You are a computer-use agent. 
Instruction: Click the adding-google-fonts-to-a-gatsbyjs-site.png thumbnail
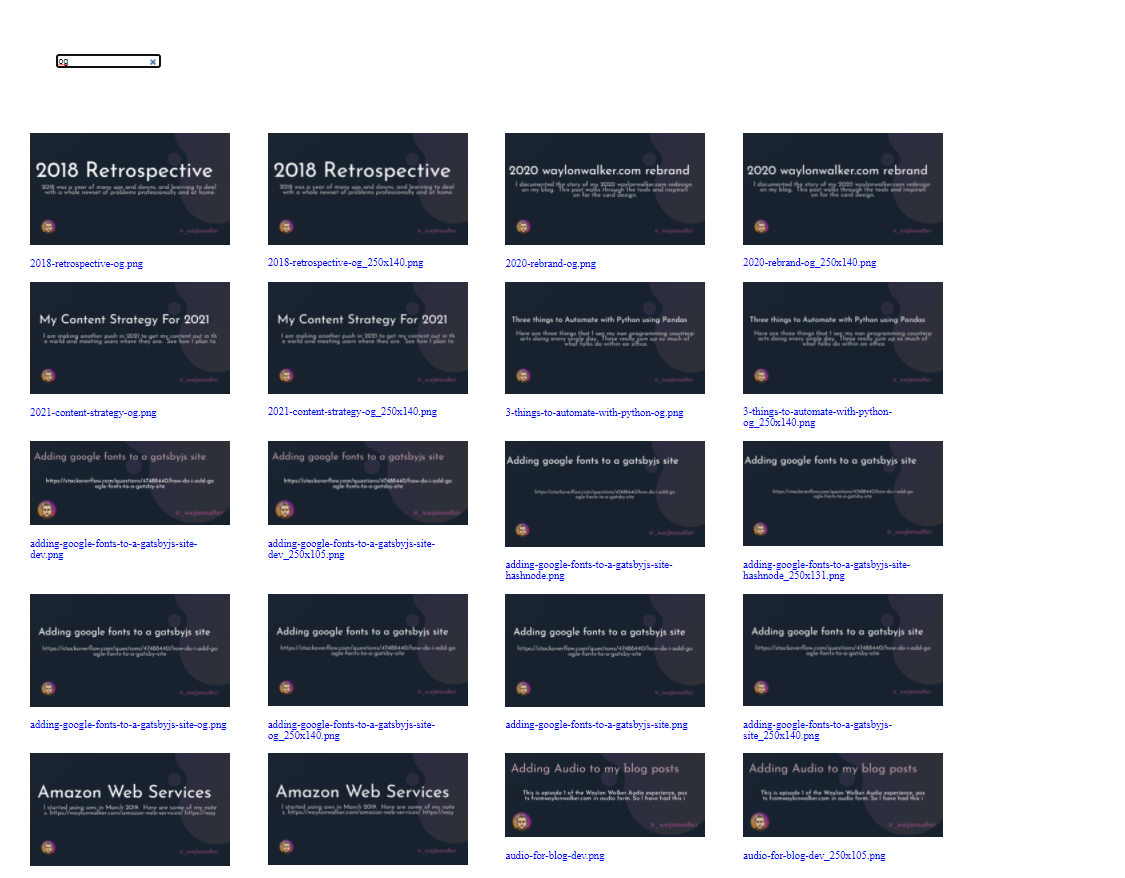click(605, 650)
